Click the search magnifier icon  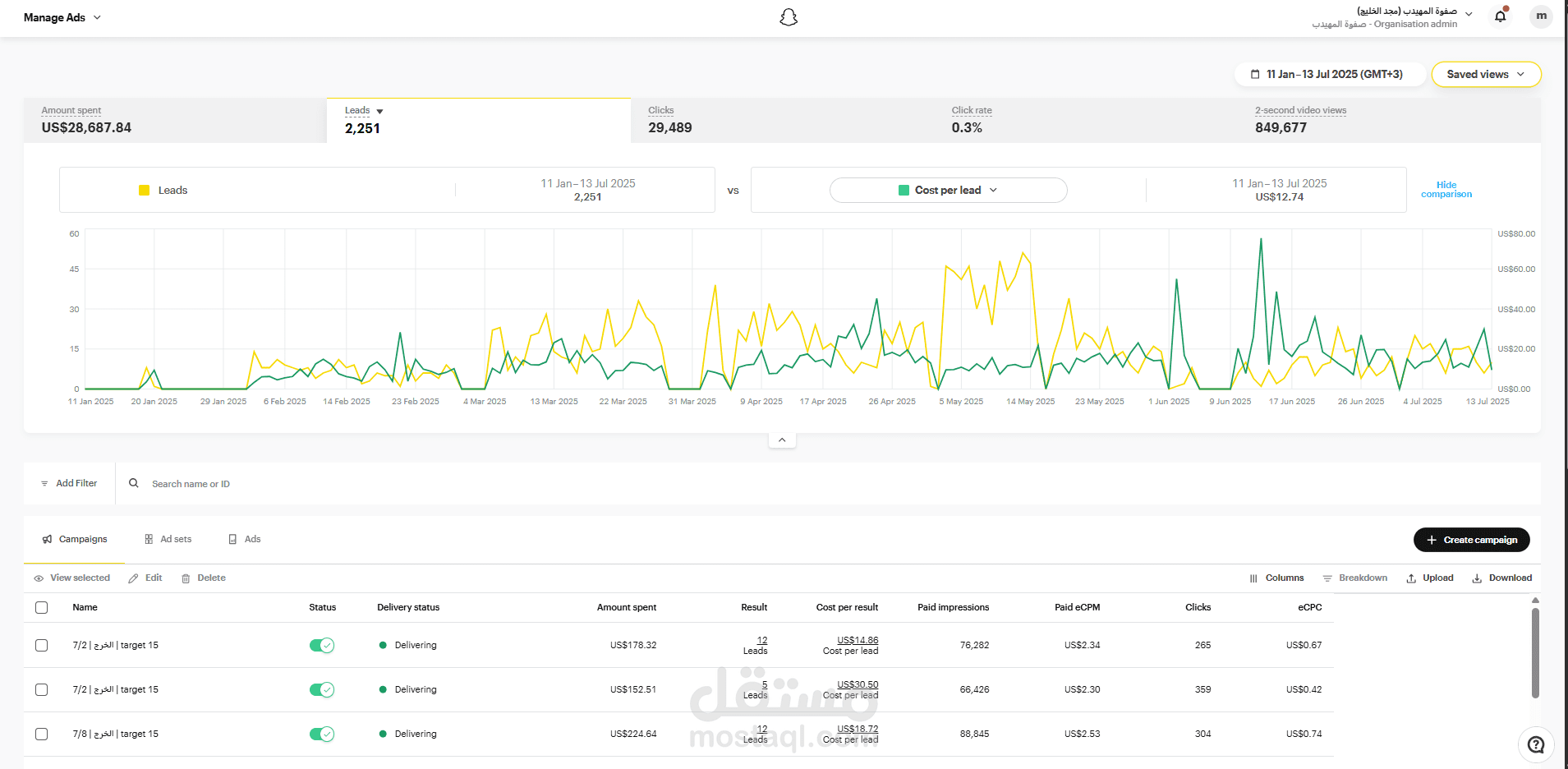134,483
